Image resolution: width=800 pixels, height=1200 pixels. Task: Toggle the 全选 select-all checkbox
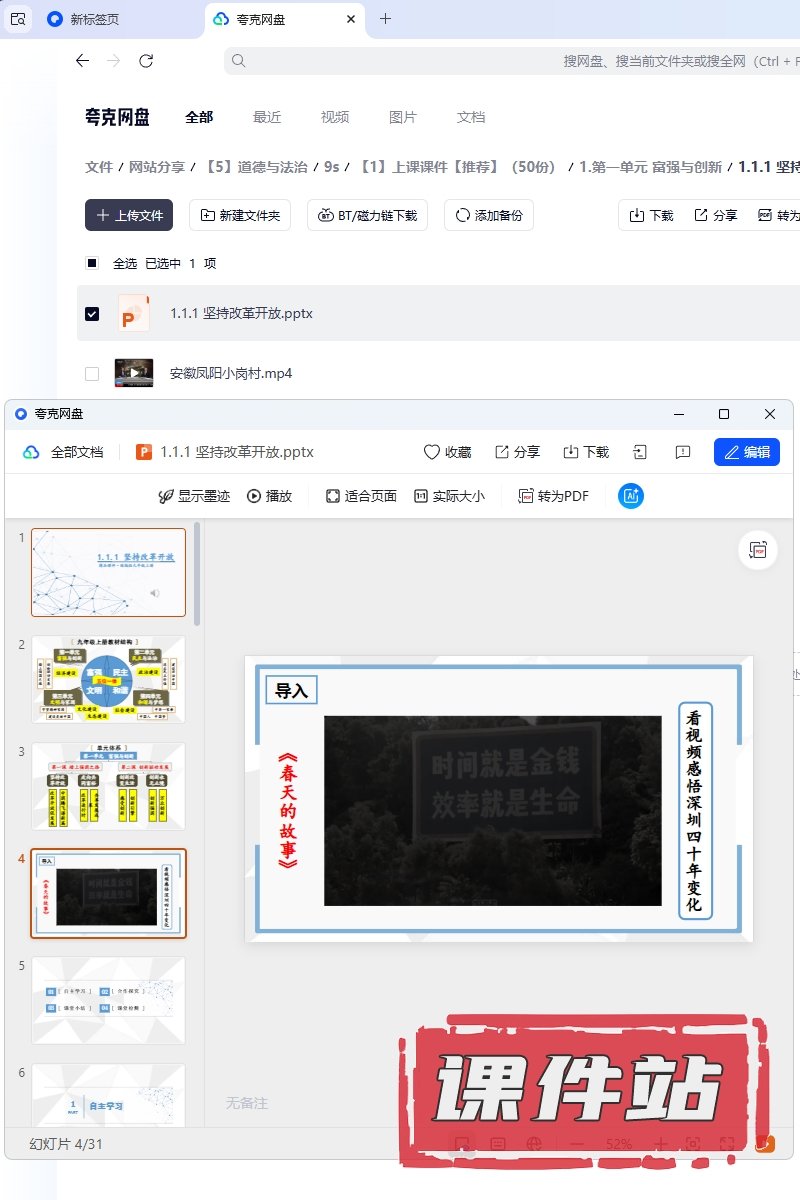point(92,263)
